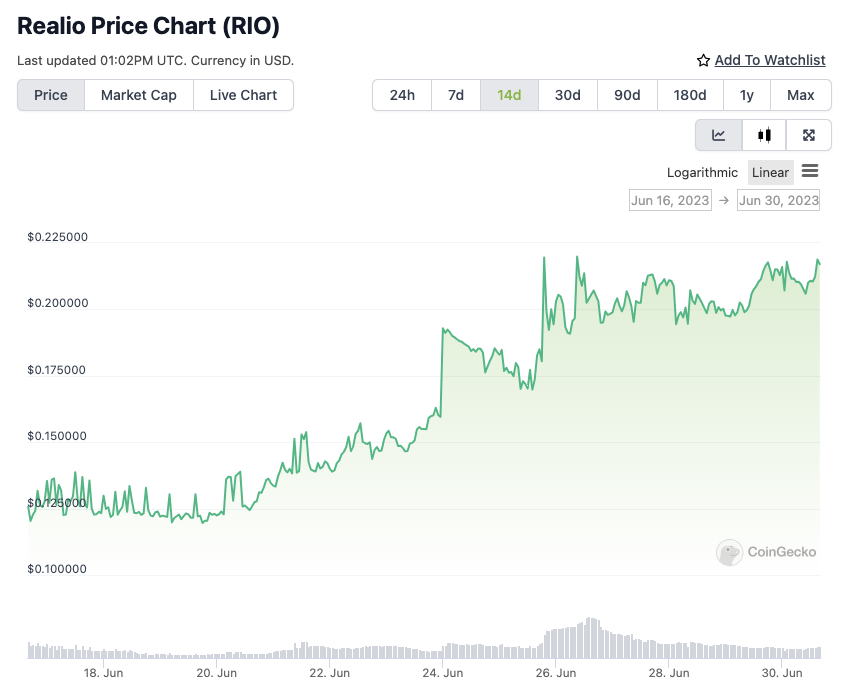This screenshot has width=843, height=684.
Task: Open the Live Chart tab
Action: pyautogui.click(x=243, y=95)
